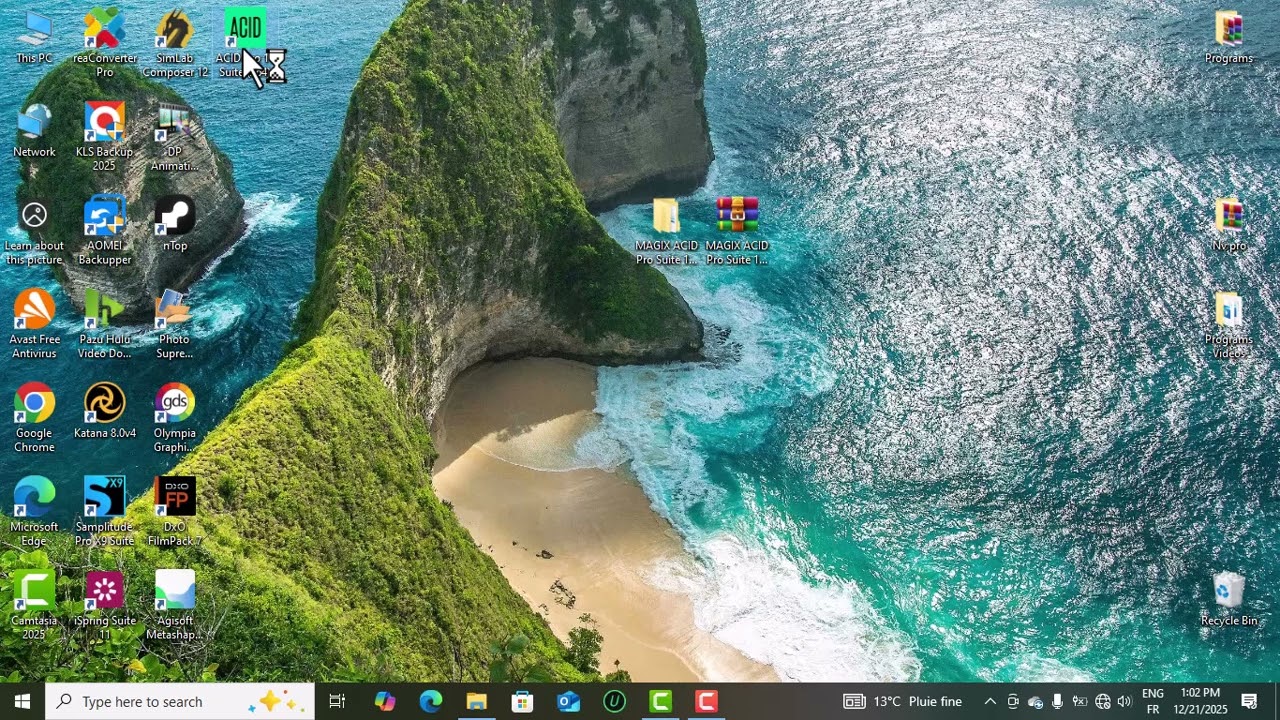Click the Type here to search box

click(180, 701)
